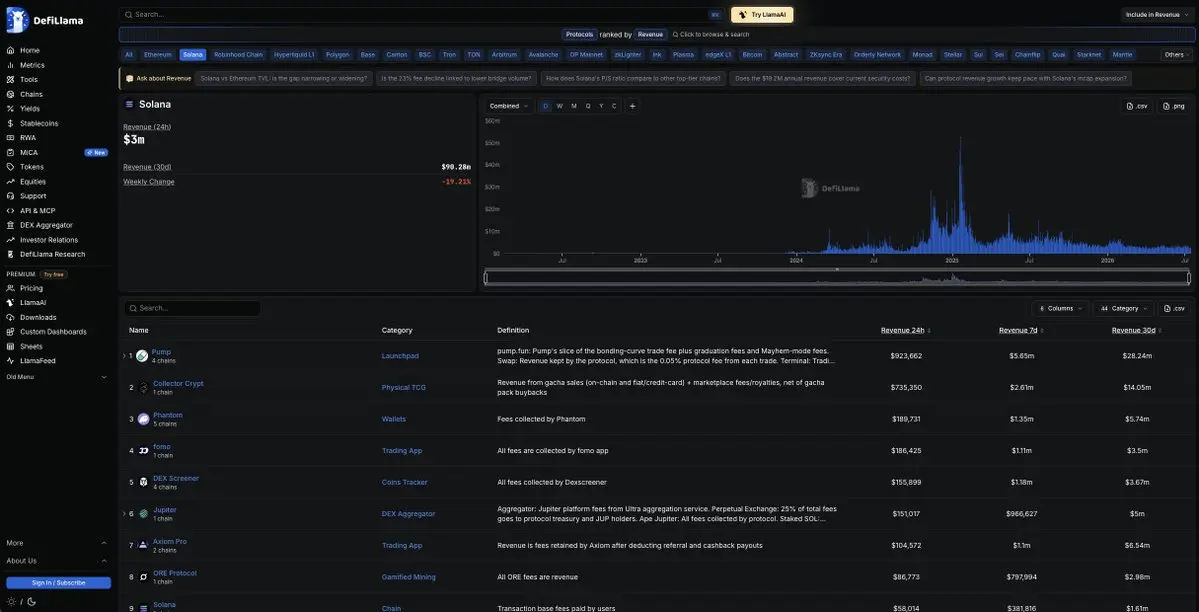
Task: Expand the Columns dropdown in the table
Action: pyautogui.click(x=1060, y=308)
